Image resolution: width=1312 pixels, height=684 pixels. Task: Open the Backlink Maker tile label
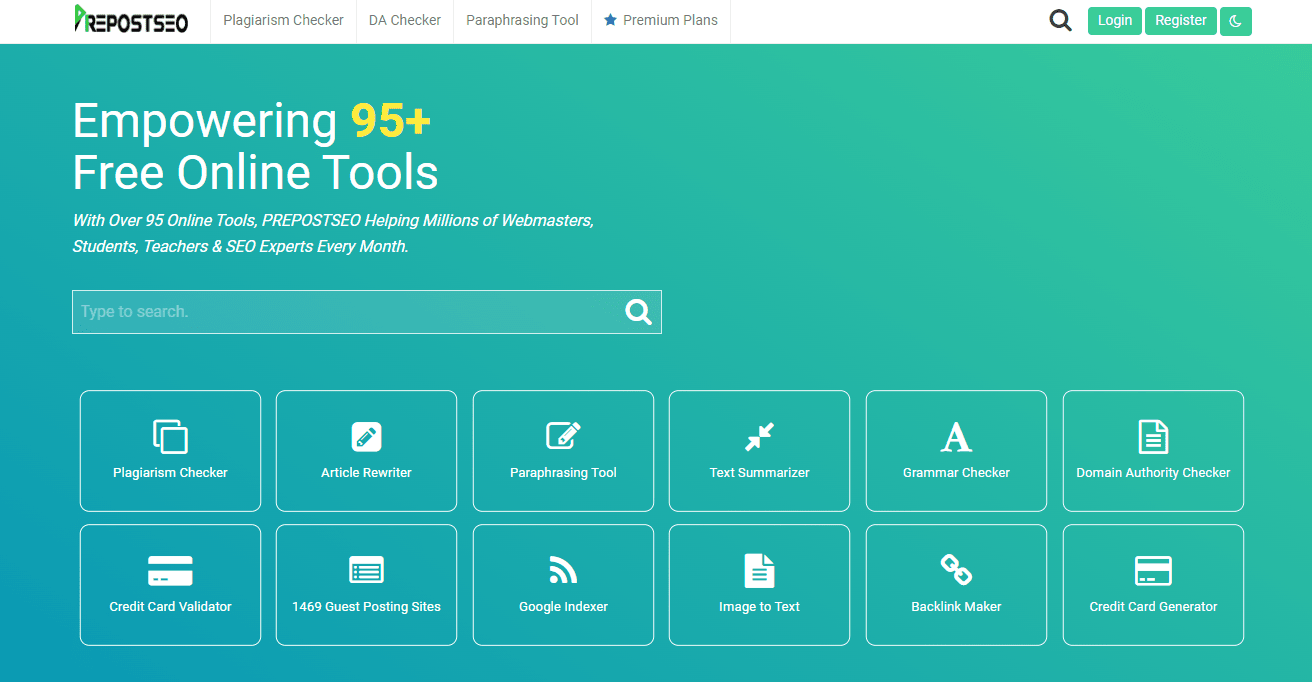pyautogui.click(x=956, y=607)
